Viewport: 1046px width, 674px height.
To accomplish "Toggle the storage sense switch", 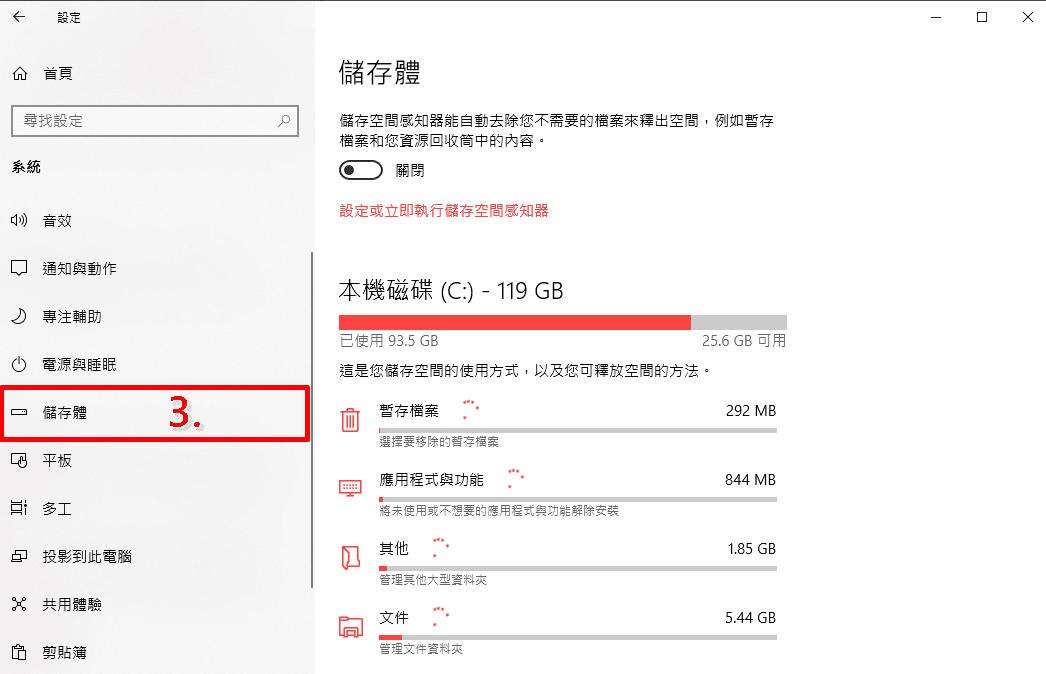I will (x=361, y=170).
